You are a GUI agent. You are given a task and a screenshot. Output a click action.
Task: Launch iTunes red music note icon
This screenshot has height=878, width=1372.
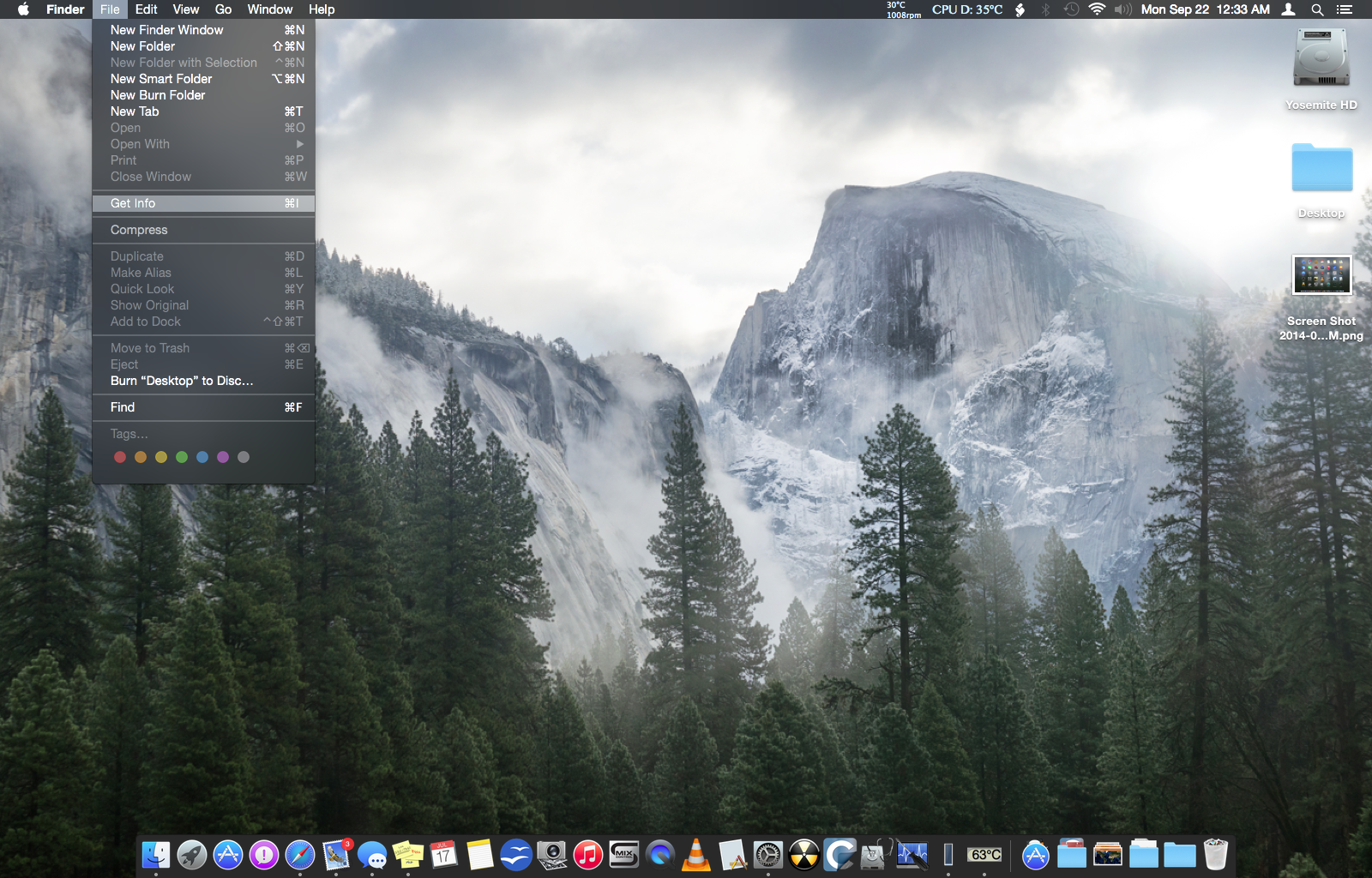coord(587,855)
